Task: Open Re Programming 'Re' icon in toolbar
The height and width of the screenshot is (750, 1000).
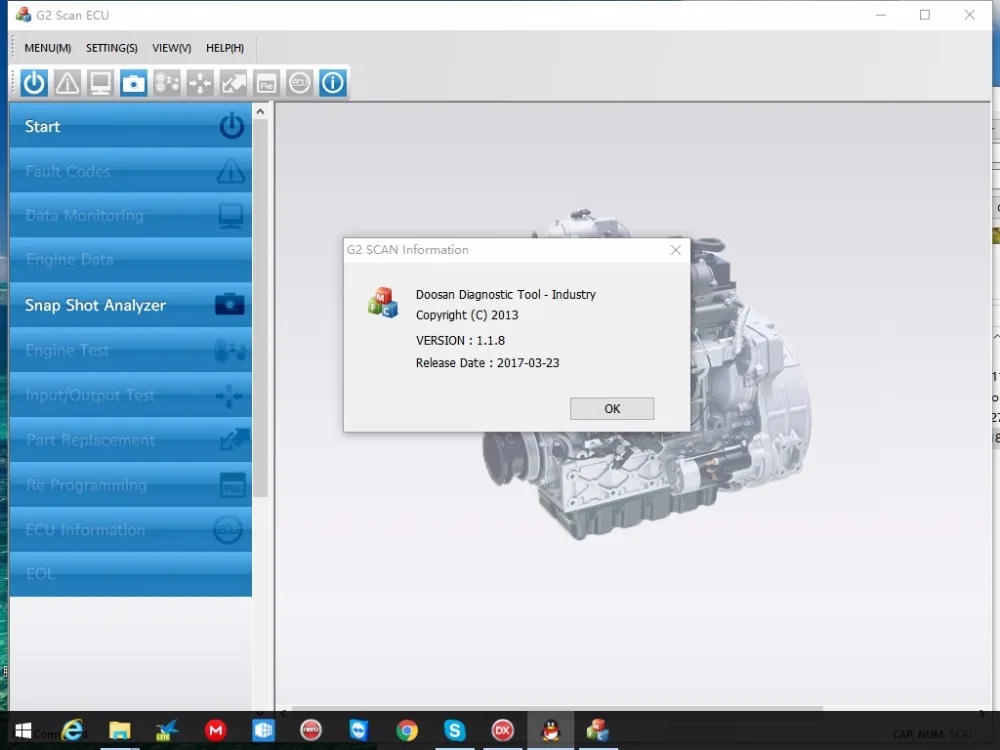Action: (266, 83)
